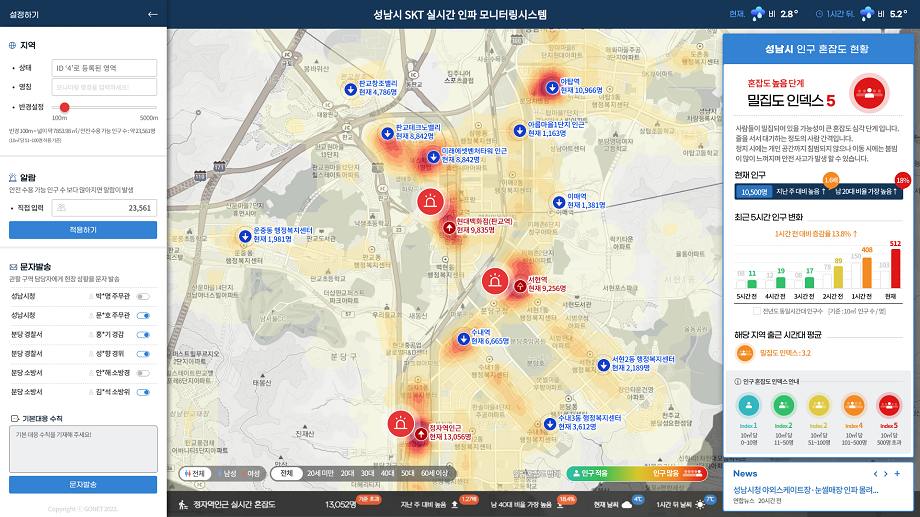The width and height of the screenshot is (920, 517).
Task: Click the red siren alert near 정자역인근
Action: [401, 424]
